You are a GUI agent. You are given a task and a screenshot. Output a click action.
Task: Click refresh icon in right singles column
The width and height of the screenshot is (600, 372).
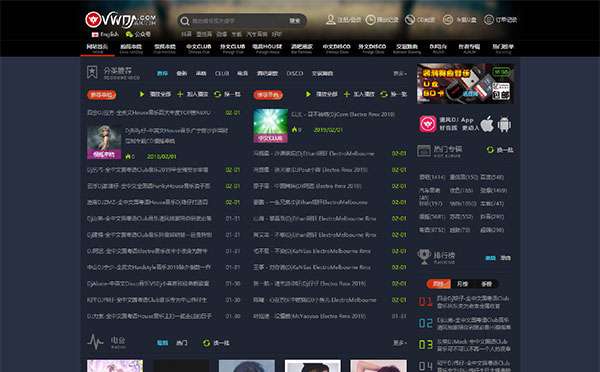[x=384, y=94]
